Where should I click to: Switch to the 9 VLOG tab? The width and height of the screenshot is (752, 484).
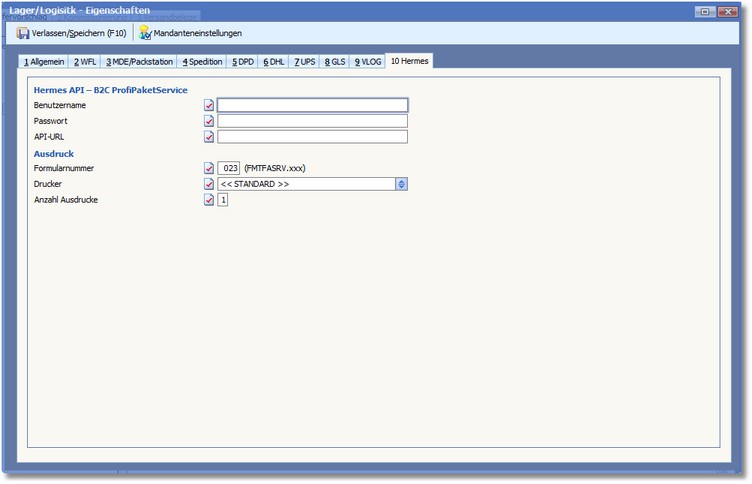pyautogui.click(x=367, y=62)
